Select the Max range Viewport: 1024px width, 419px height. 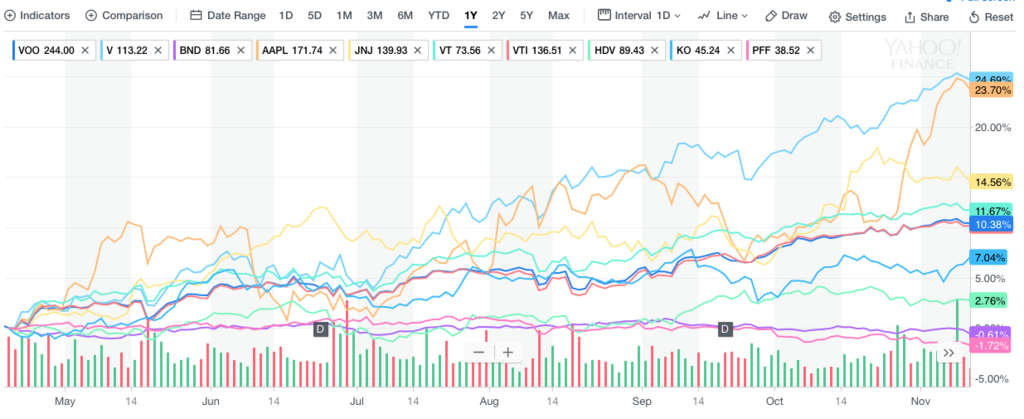click(x=558, y=15)
